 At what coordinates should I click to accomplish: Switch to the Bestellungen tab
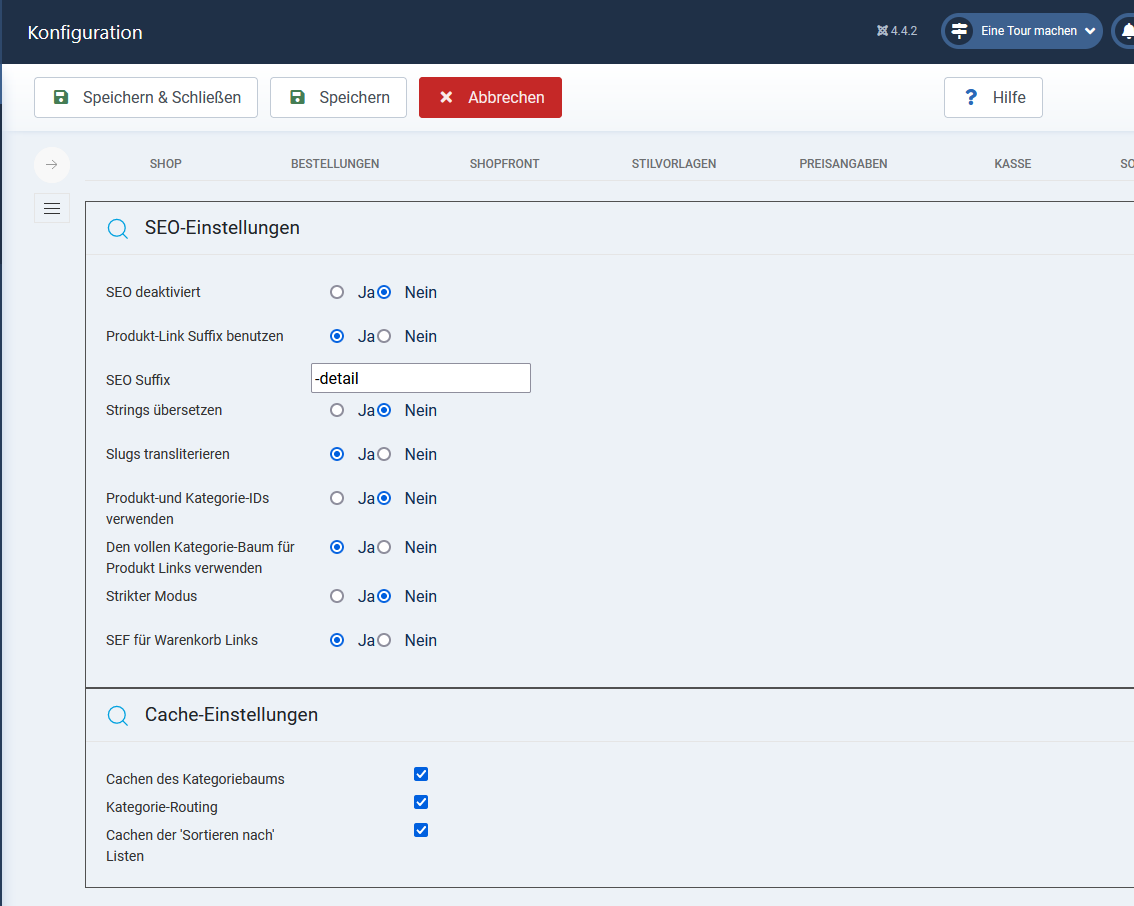click(x=335, y=164)
